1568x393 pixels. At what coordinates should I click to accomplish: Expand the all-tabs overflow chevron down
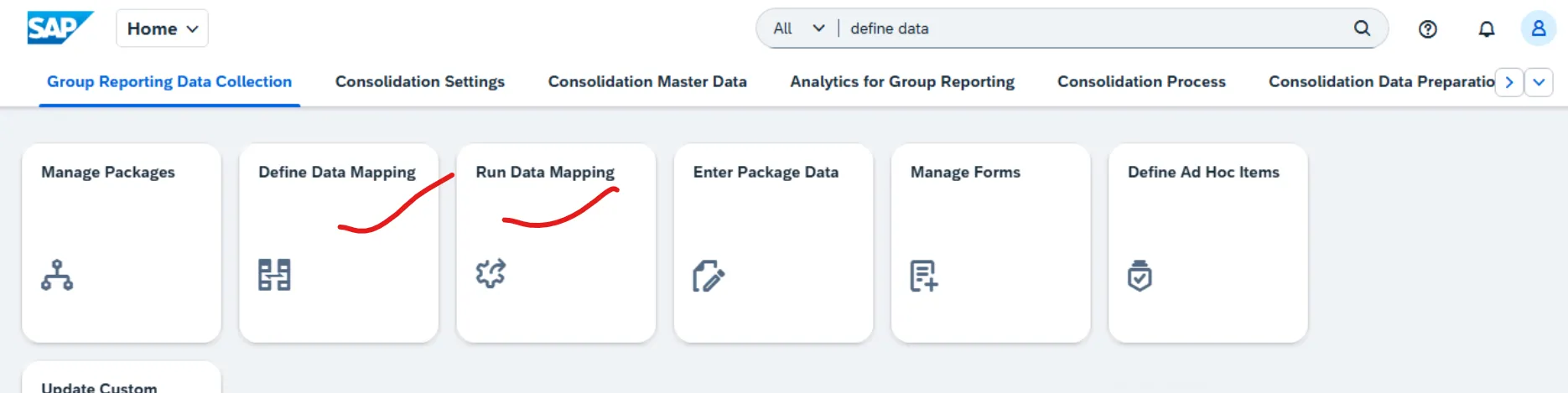tap(1539, 82)
